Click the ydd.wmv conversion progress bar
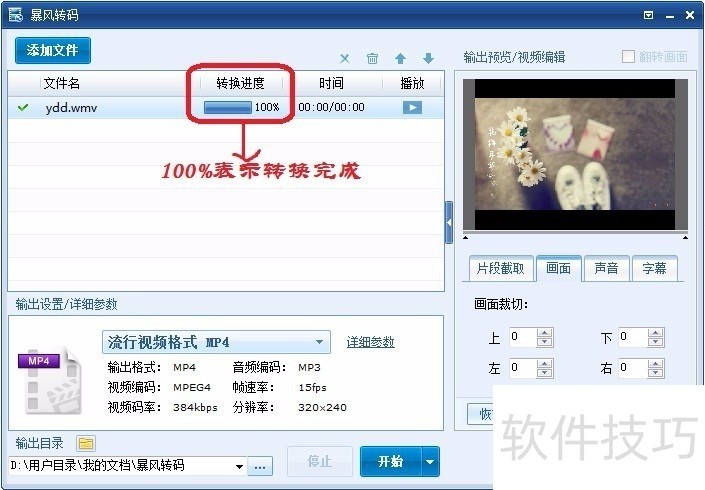 228,107
